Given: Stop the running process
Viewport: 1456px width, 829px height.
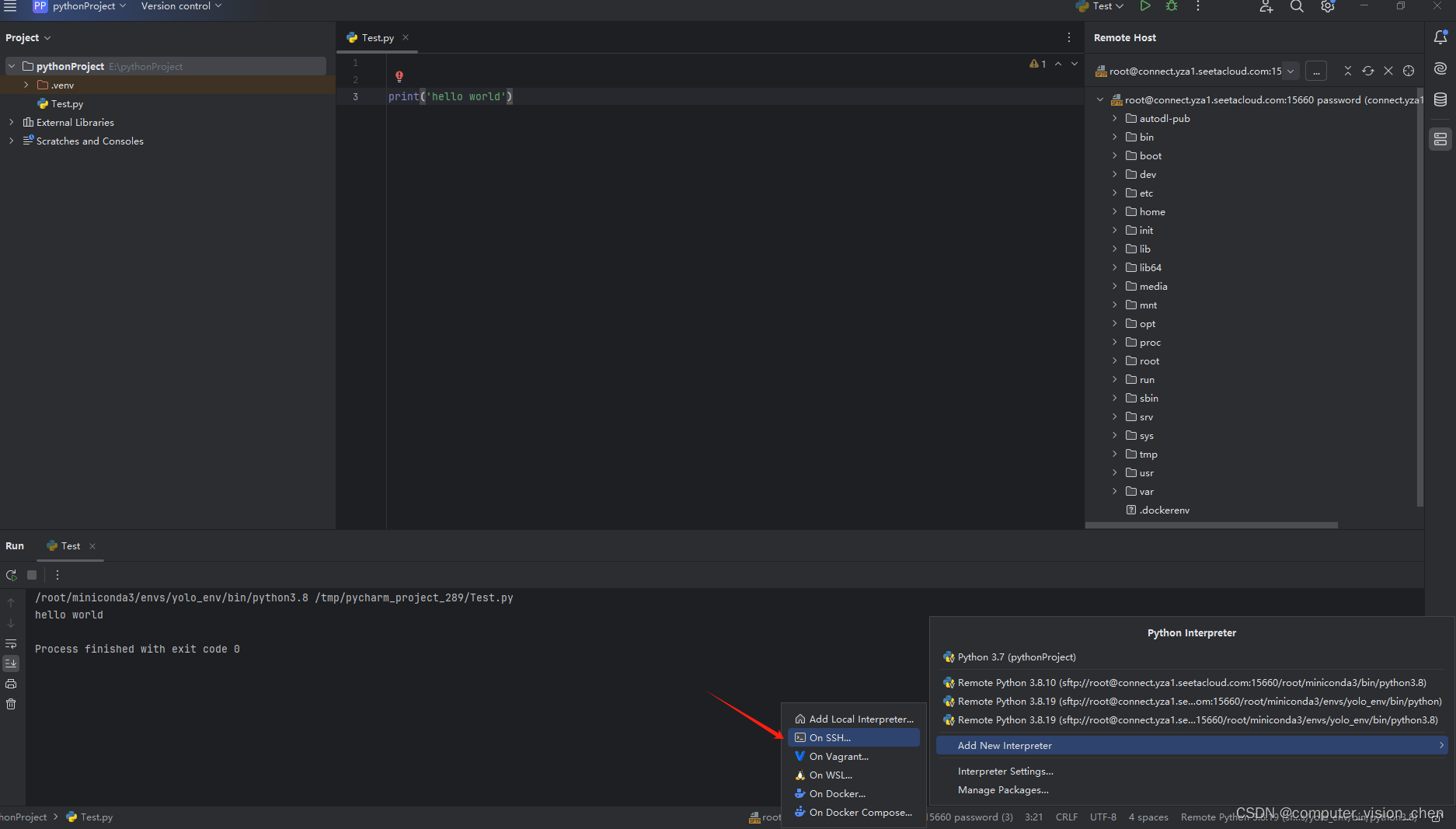Looking at the screenshot, I should tap(32, 575).
